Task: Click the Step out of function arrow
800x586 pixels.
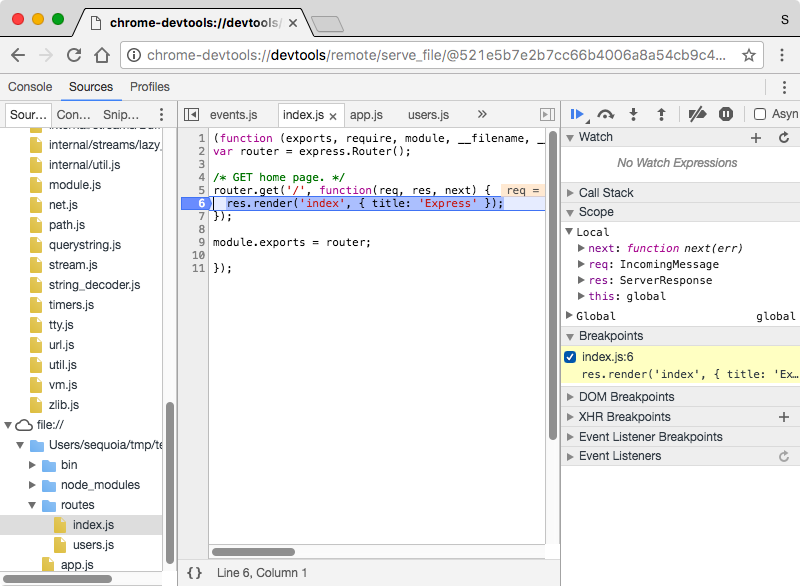Action: (x=661, y=114)
